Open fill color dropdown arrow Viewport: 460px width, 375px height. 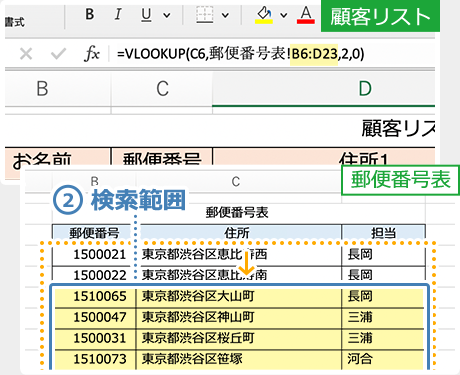click(284, 15)
